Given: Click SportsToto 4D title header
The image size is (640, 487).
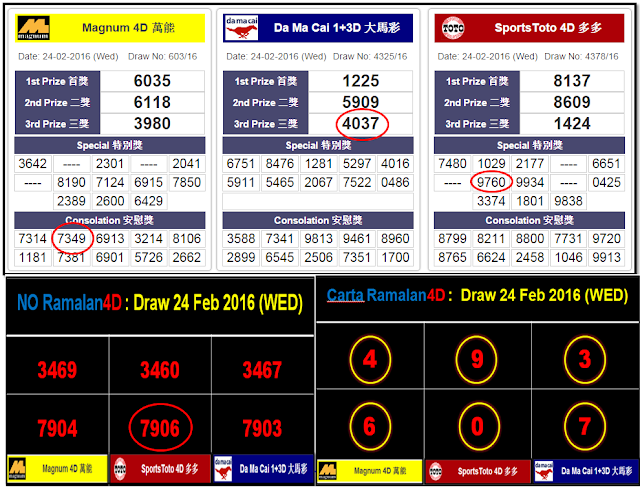Looking at the screenshot, I should tap(529, 28).
